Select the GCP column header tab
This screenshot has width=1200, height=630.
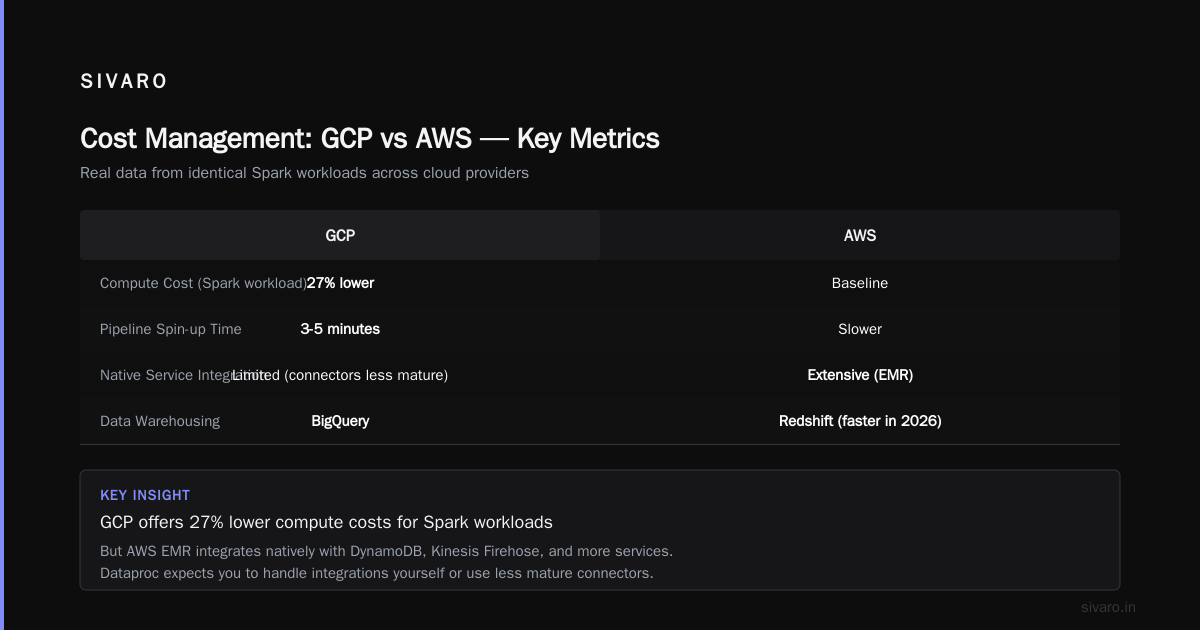click(340, 235)
